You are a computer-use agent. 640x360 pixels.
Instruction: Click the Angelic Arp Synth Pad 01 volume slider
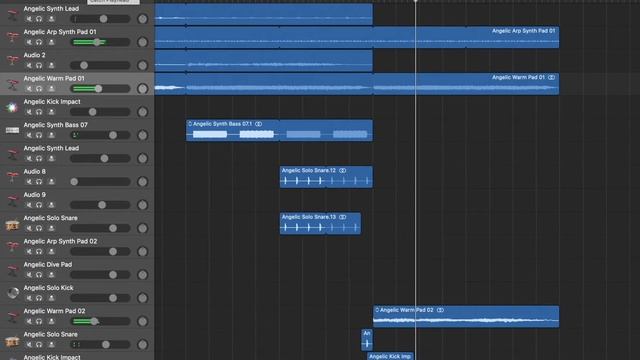click(100, 42)
